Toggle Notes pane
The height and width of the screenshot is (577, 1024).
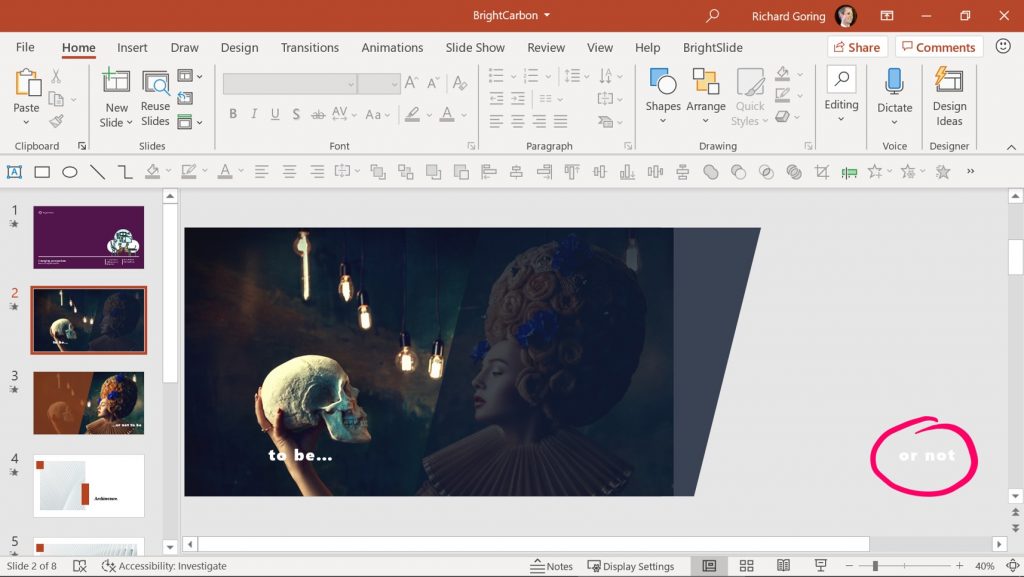(551, 566)
